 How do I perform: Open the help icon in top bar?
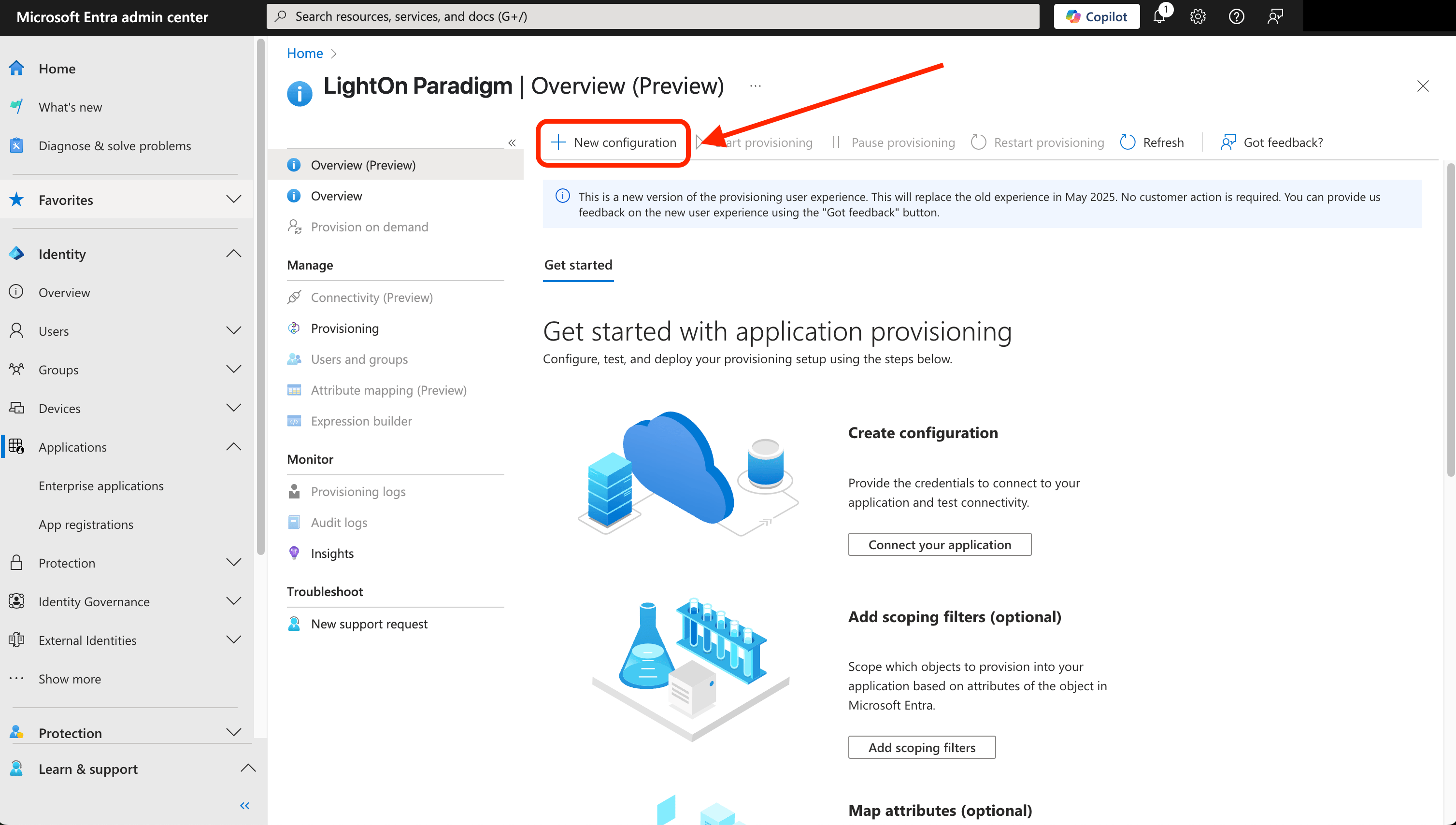1236,16
